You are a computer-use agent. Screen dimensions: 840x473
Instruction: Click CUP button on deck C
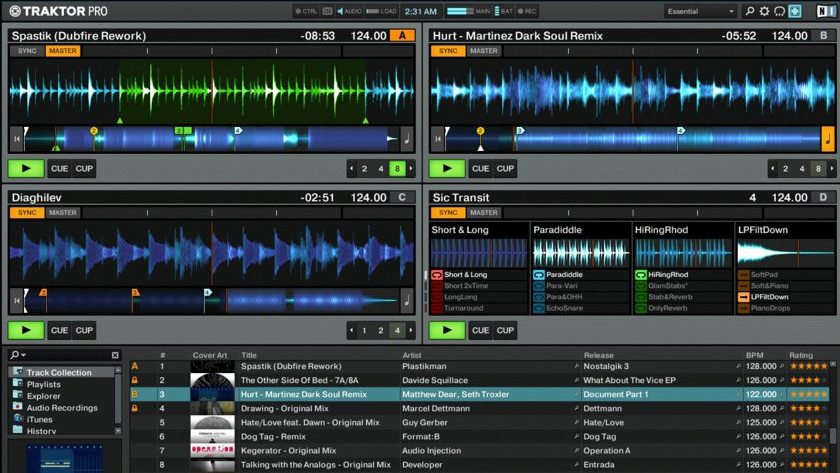[84, 330]
